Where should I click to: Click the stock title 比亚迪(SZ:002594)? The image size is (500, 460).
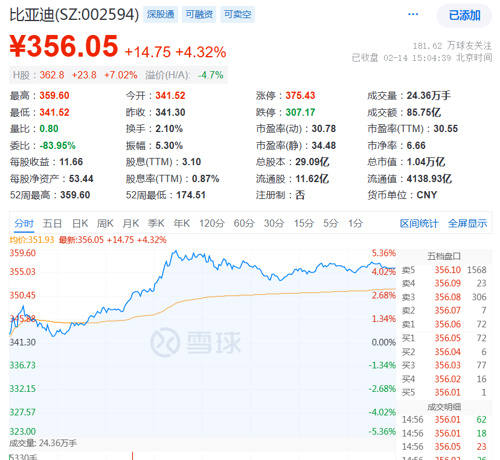point(74,15)
